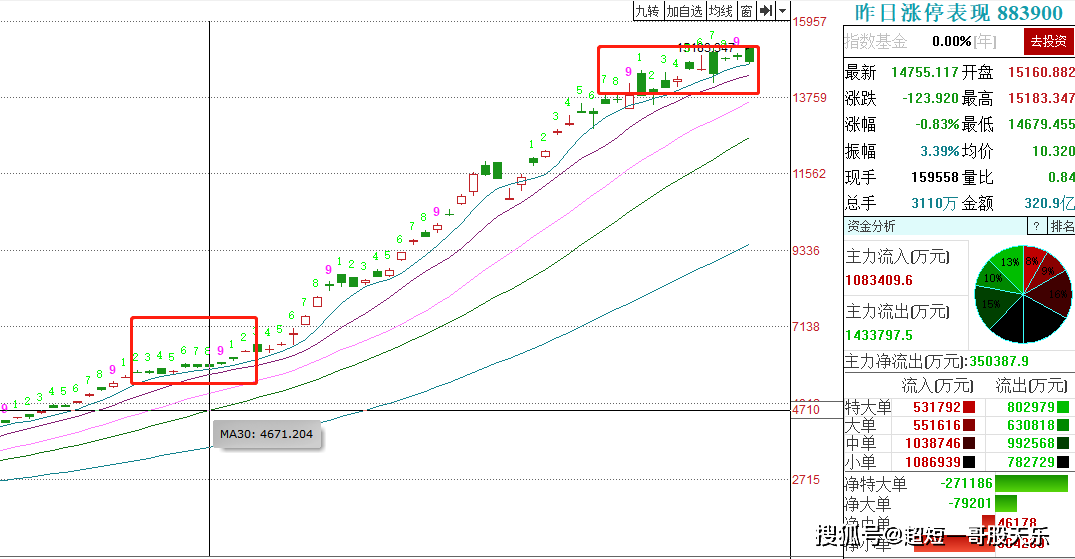Viewport: 1075px width, 559px height.
Task: Click the MA30: 4671.204 tooltip
Action: pyautogui.click(x=267, y=434)
